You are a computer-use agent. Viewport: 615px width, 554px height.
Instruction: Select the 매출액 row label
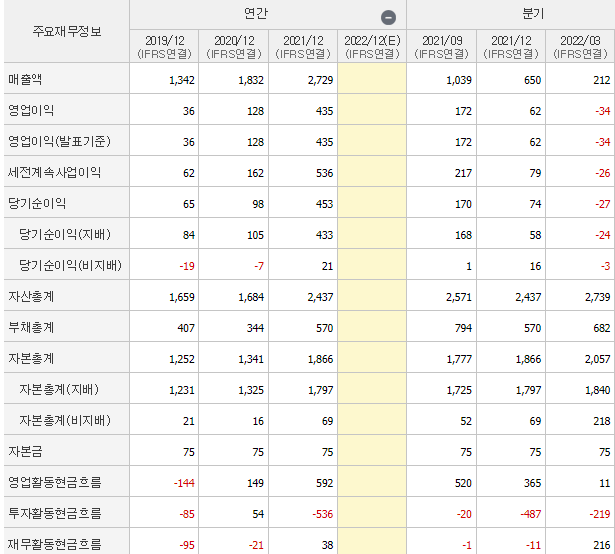[x=25, y=80]
